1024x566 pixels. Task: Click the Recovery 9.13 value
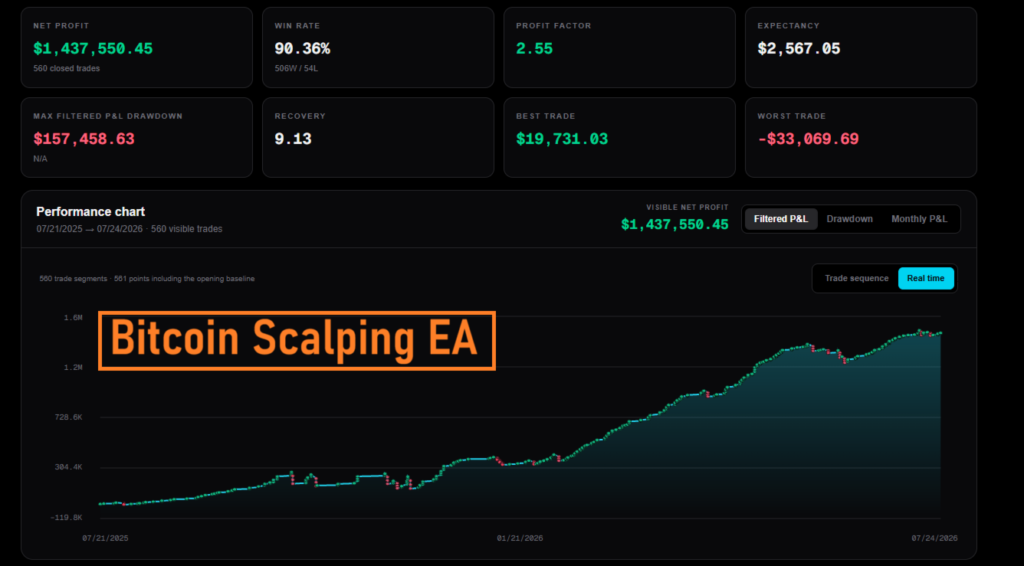(x=293, y=138)
